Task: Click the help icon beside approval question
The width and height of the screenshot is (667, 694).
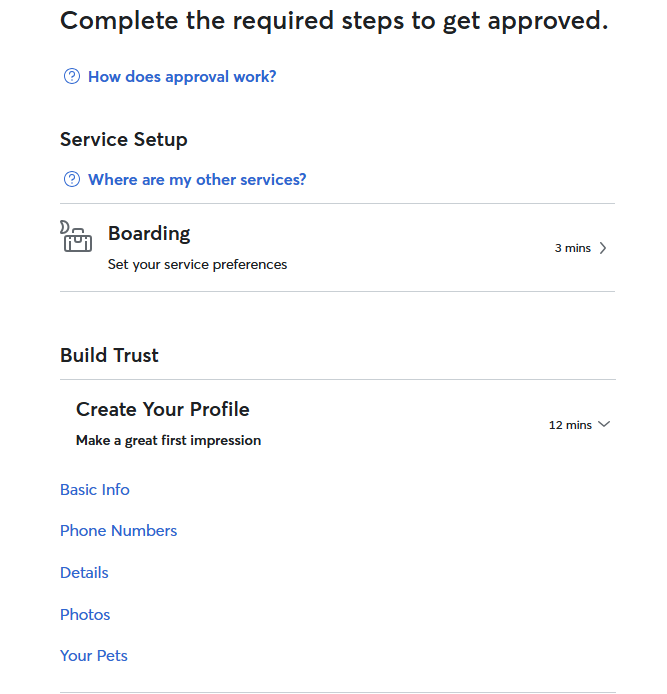Action: coord(71,76)
